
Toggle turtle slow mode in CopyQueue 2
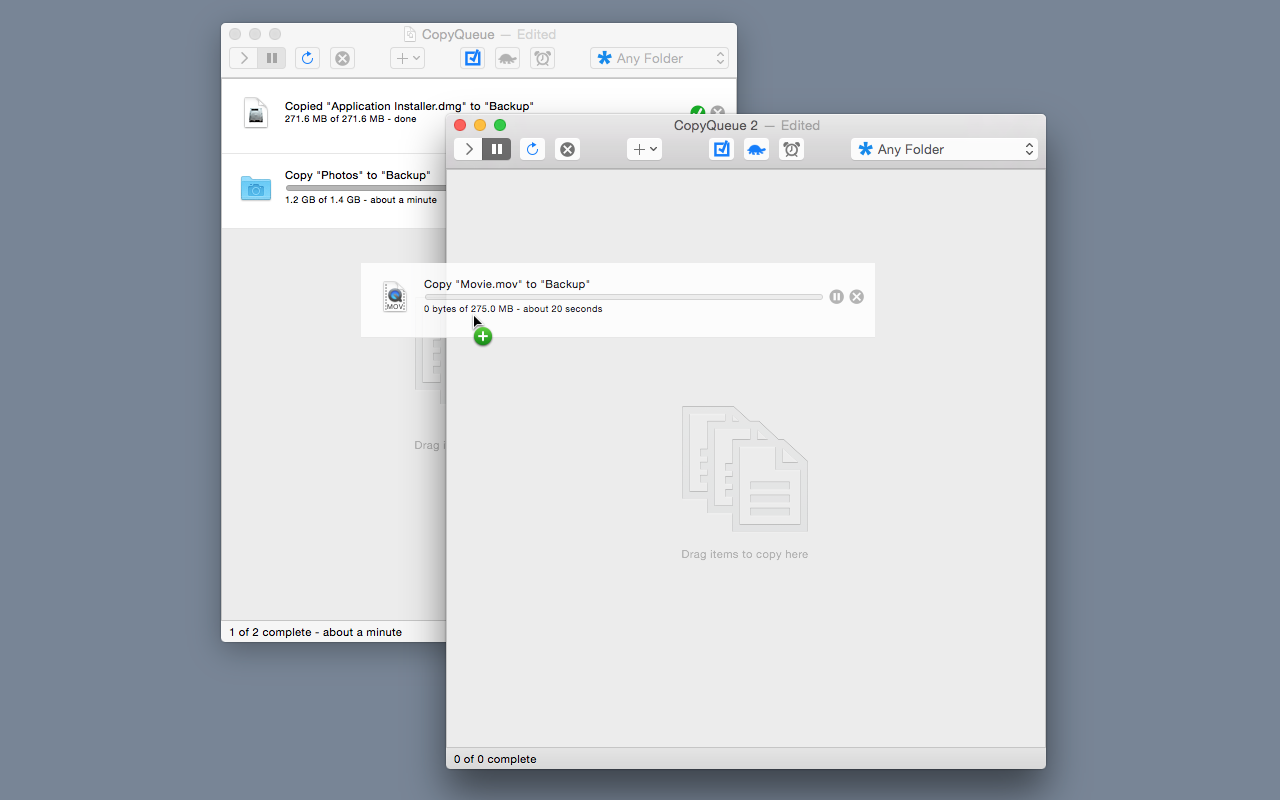(x=756, y=149)
